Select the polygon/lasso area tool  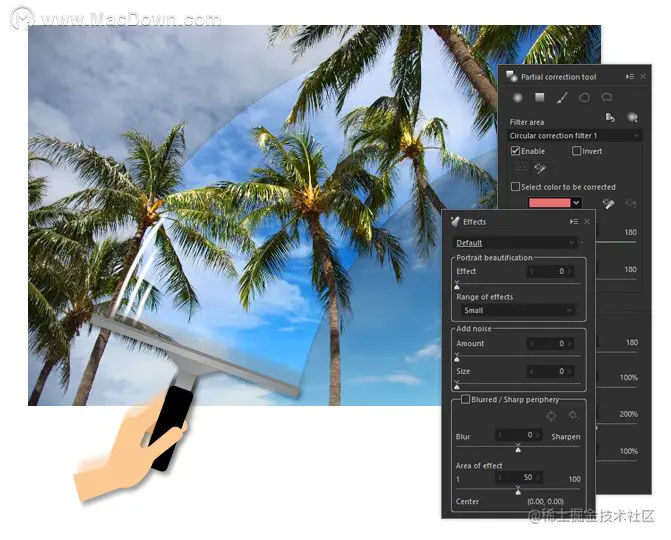[x=606, y=98]
